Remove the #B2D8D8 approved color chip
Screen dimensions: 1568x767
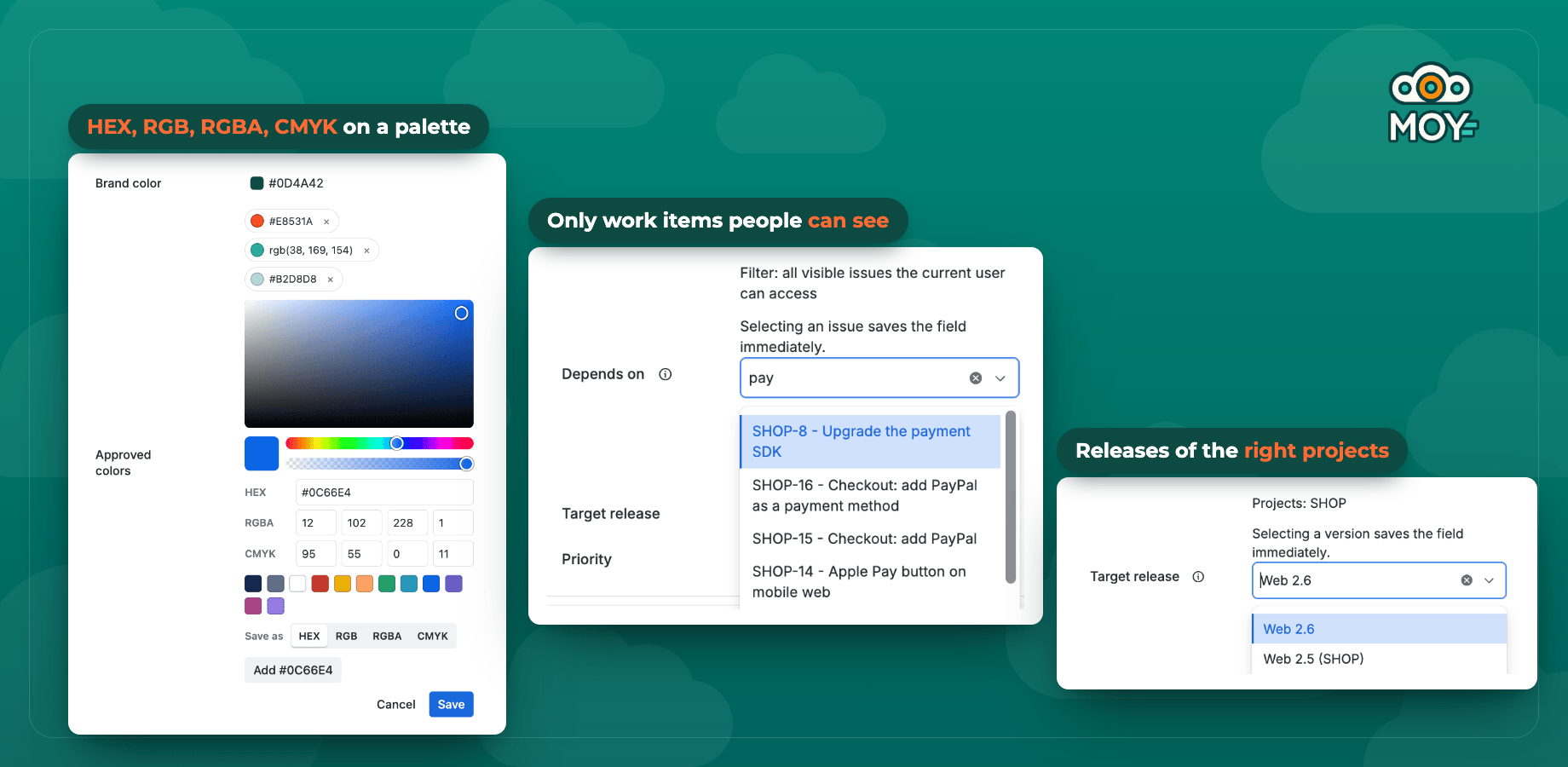[330, 280]
